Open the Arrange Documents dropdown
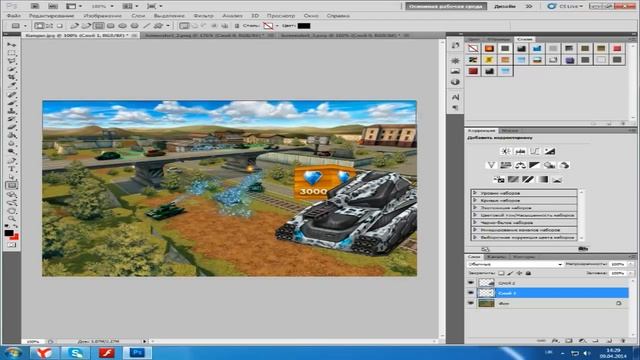Viewport: 640px width, 360px height. pyautogui.click(x=130, y=6)
